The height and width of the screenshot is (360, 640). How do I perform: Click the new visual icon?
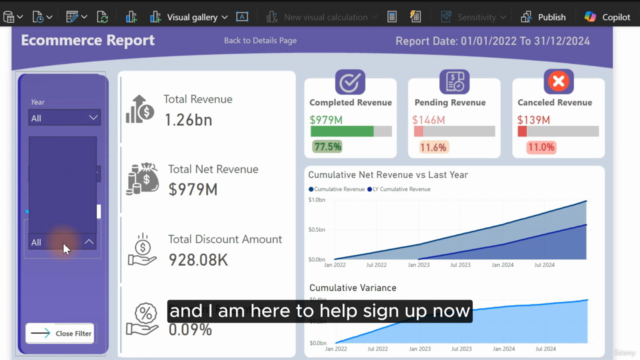pyautogui.click(x=131, y=17)
